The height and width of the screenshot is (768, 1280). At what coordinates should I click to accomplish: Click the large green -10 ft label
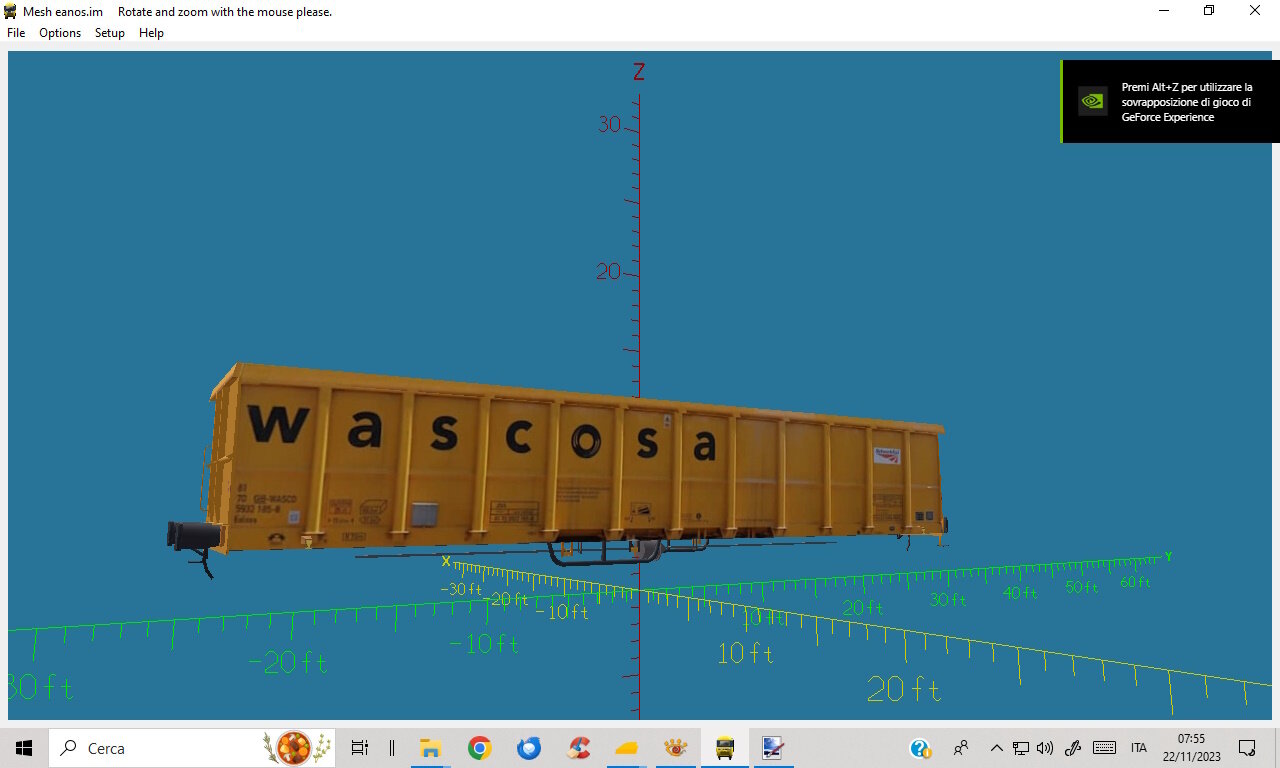pos(484,644)
